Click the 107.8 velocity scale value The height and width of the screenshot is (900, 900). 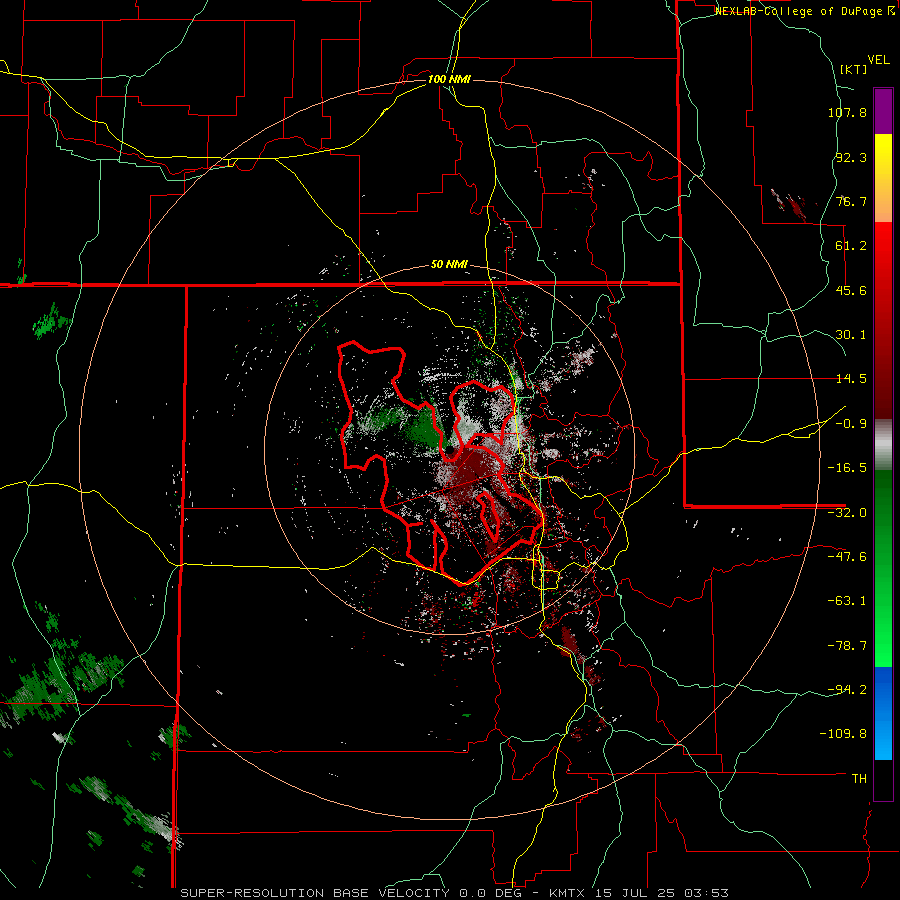pos(847,112)
